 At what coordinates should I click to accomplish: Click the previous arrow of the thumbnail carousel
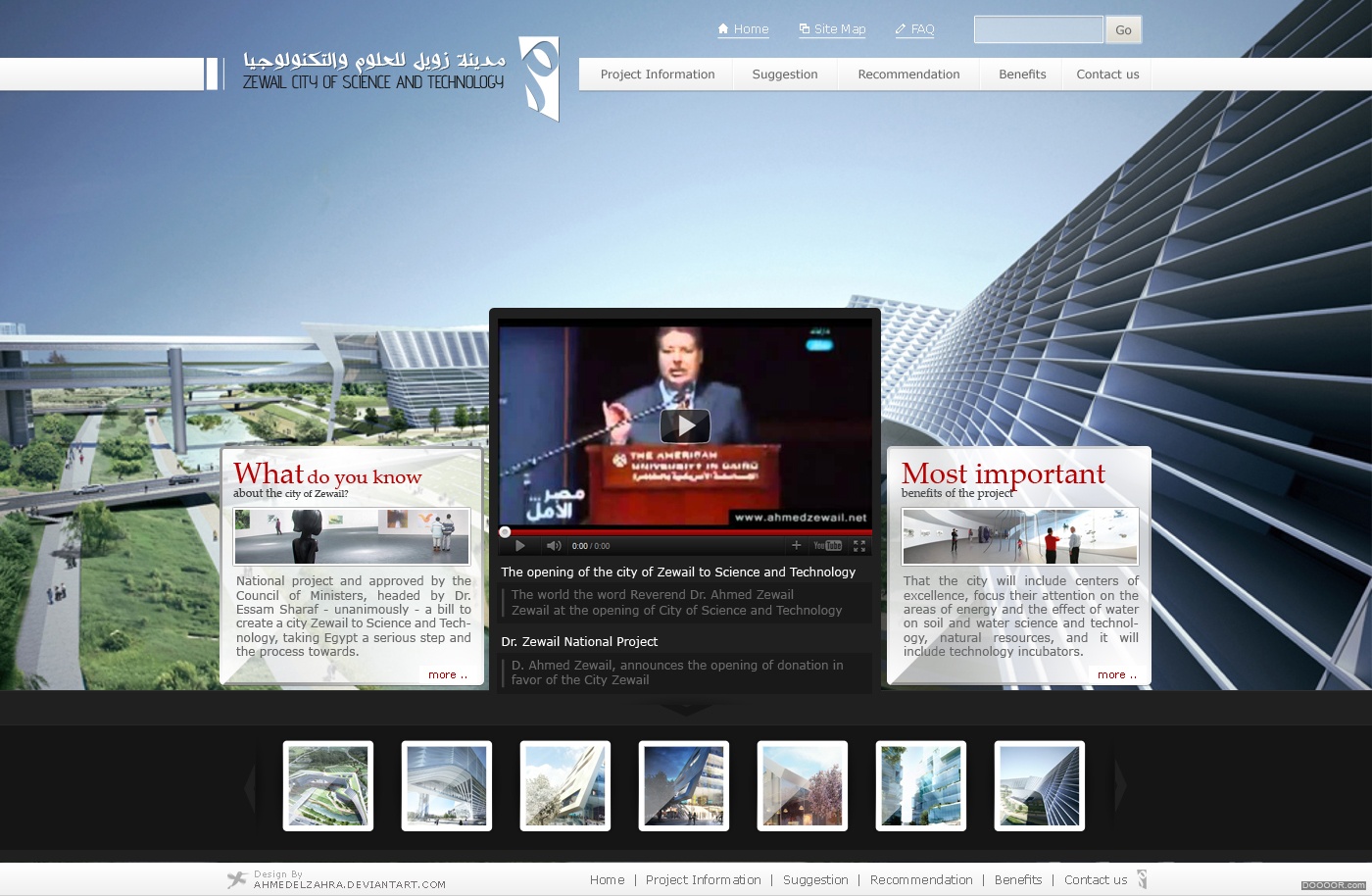(x=249, y=785)
